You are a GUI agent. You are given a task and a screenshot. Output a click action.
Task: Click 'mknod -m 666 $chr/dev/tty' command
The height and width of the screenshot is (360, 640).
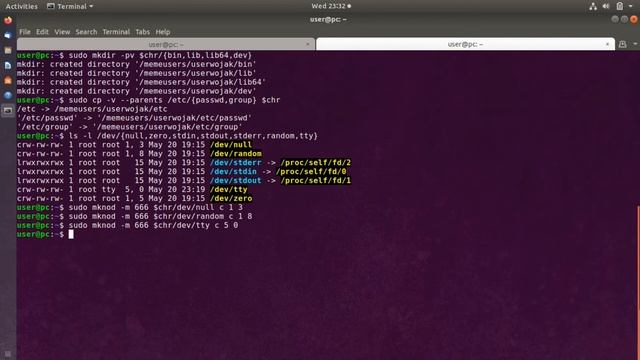coord(153,226)
